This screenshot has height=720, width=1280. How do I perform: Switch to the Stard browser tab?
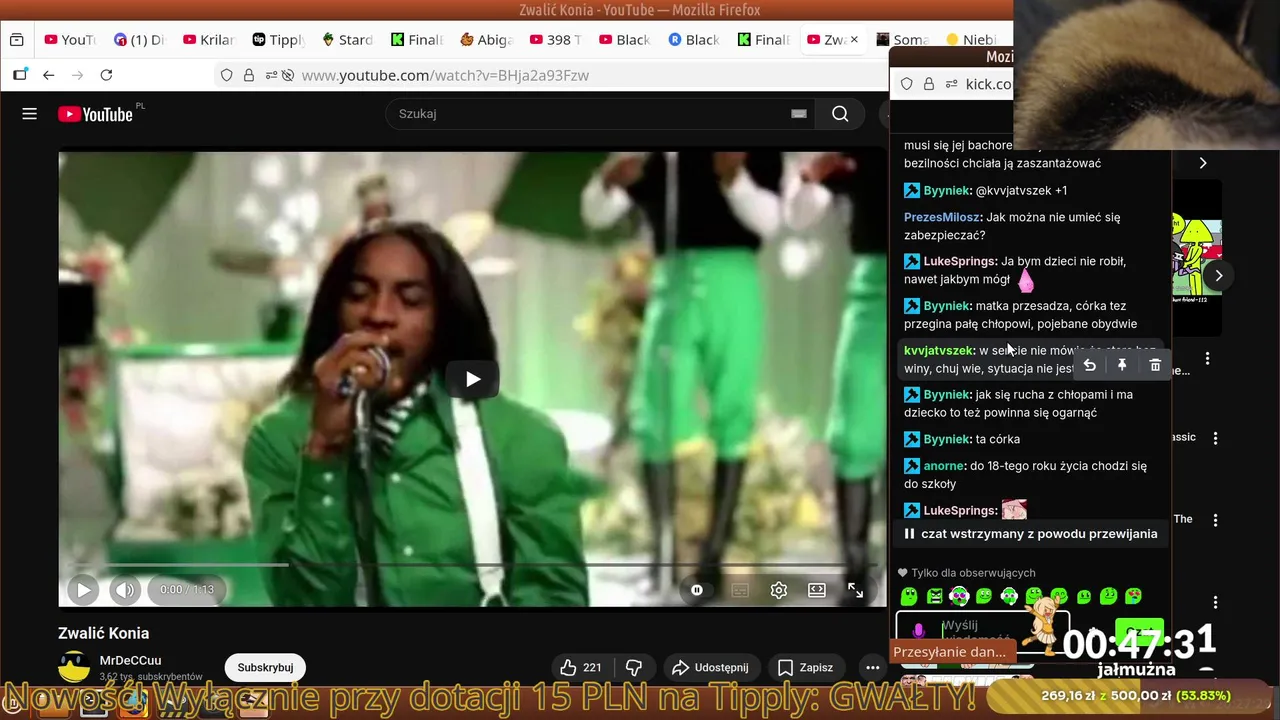pos(347,40)
